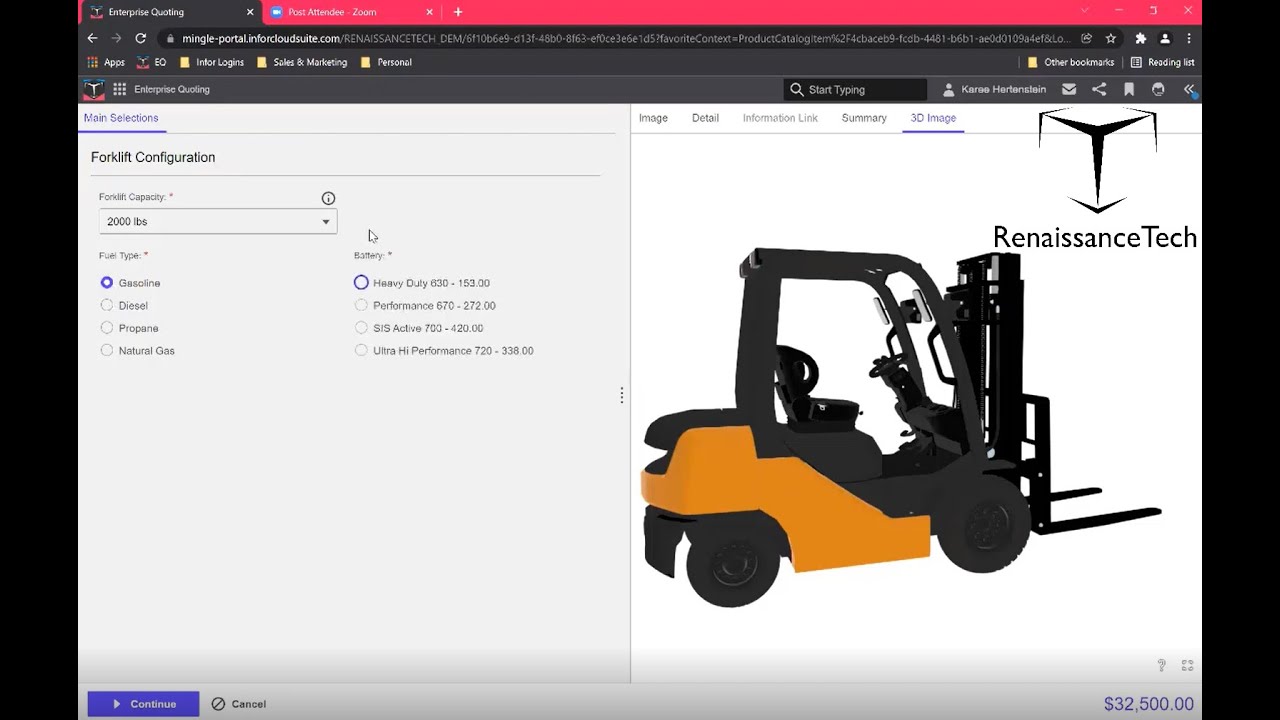Open Chrome profile avatar icon
This screenshot has height=720, width=1280.
coord(1165,38)
